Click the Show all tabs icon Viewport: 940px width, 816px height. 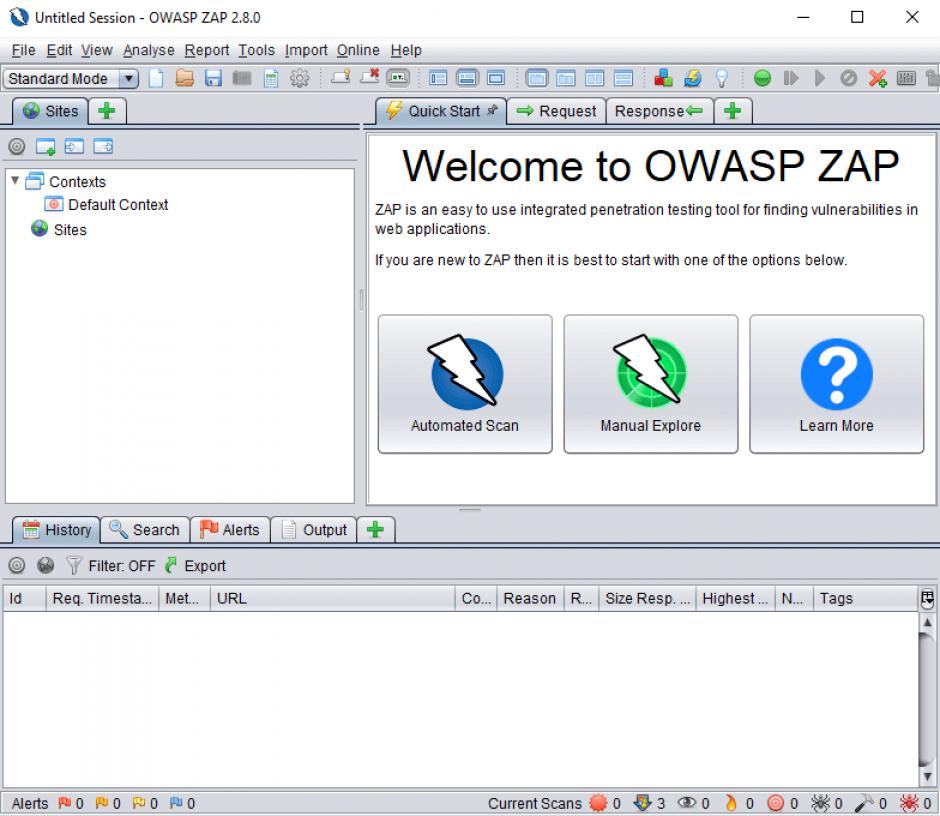click(x=341, y=77)
